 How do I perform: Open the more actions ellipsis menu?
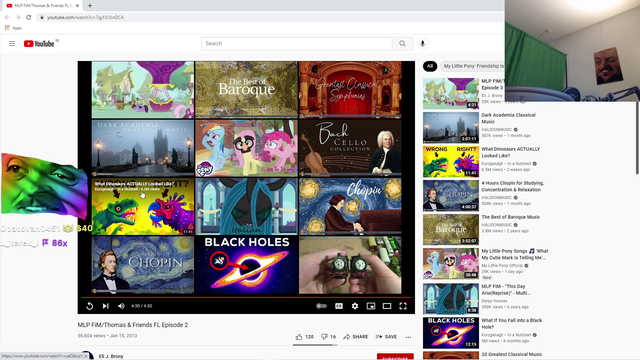tap(408, 337)
